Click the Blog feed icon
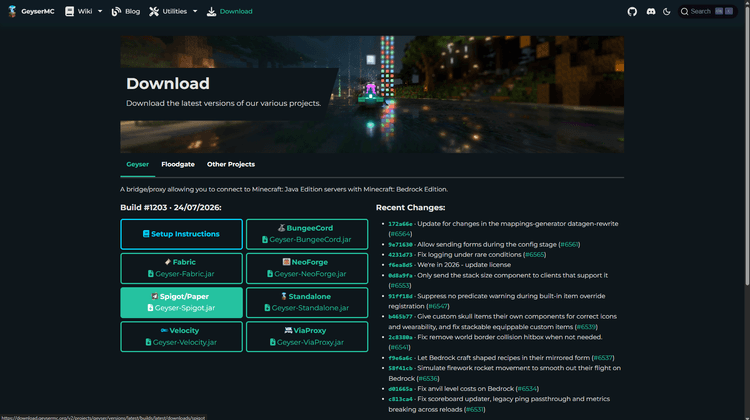This screenshot has height=420, width=750. [116, 11]
